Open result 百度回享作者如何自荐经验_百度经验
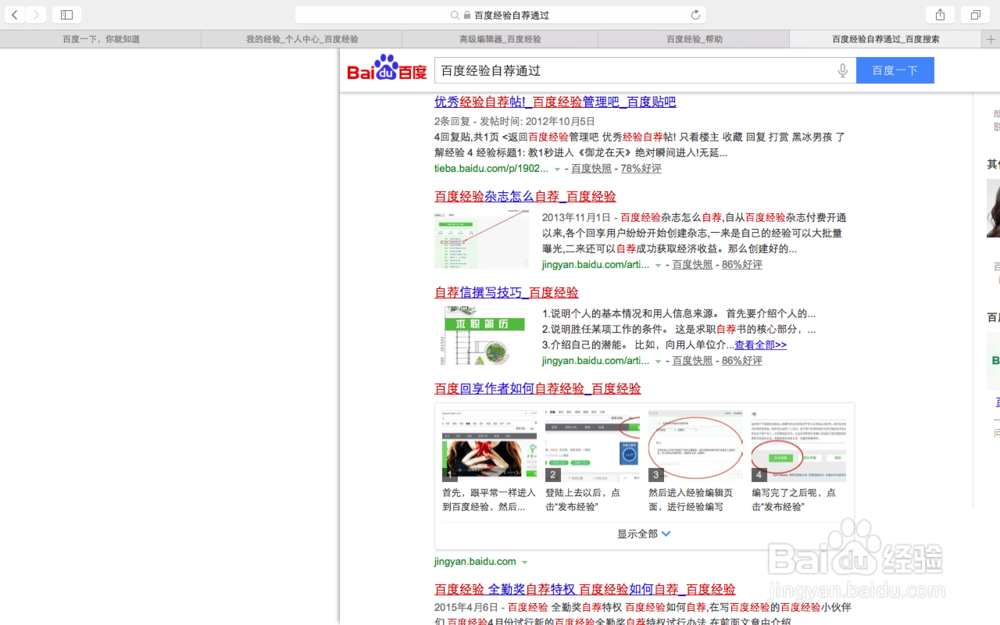Viewport: 1000px width, 625px height. [x=538, y=388]
